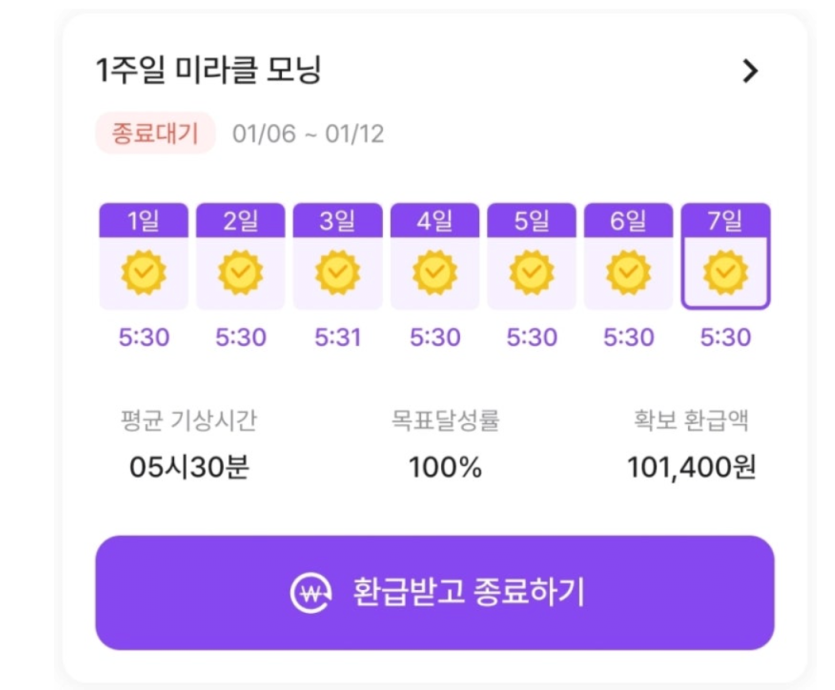
Task: Select the sun stamp on day 2일
Action: click(240, 272)
